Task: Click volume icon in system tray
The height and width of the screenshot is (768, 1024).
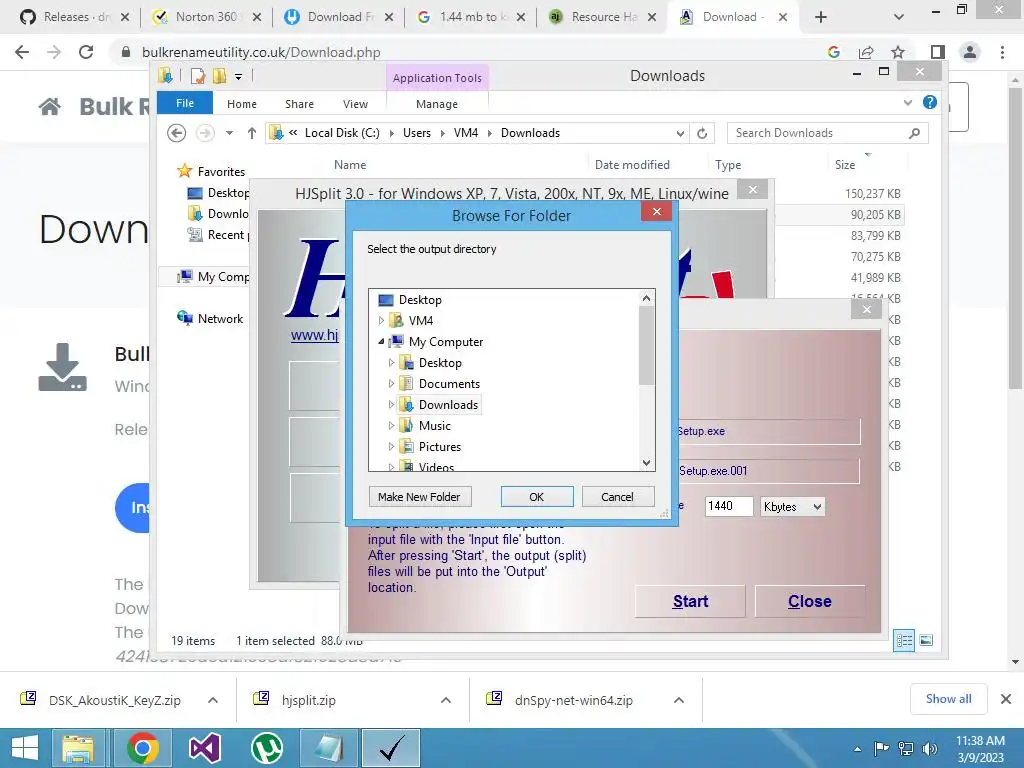Action: (x=930, y=748)
